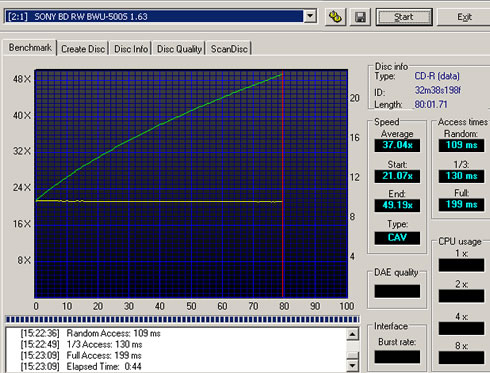Screen dimensions: 490x373
Task: Open the Create Disc tab
Action: click(x=83, y=49)
